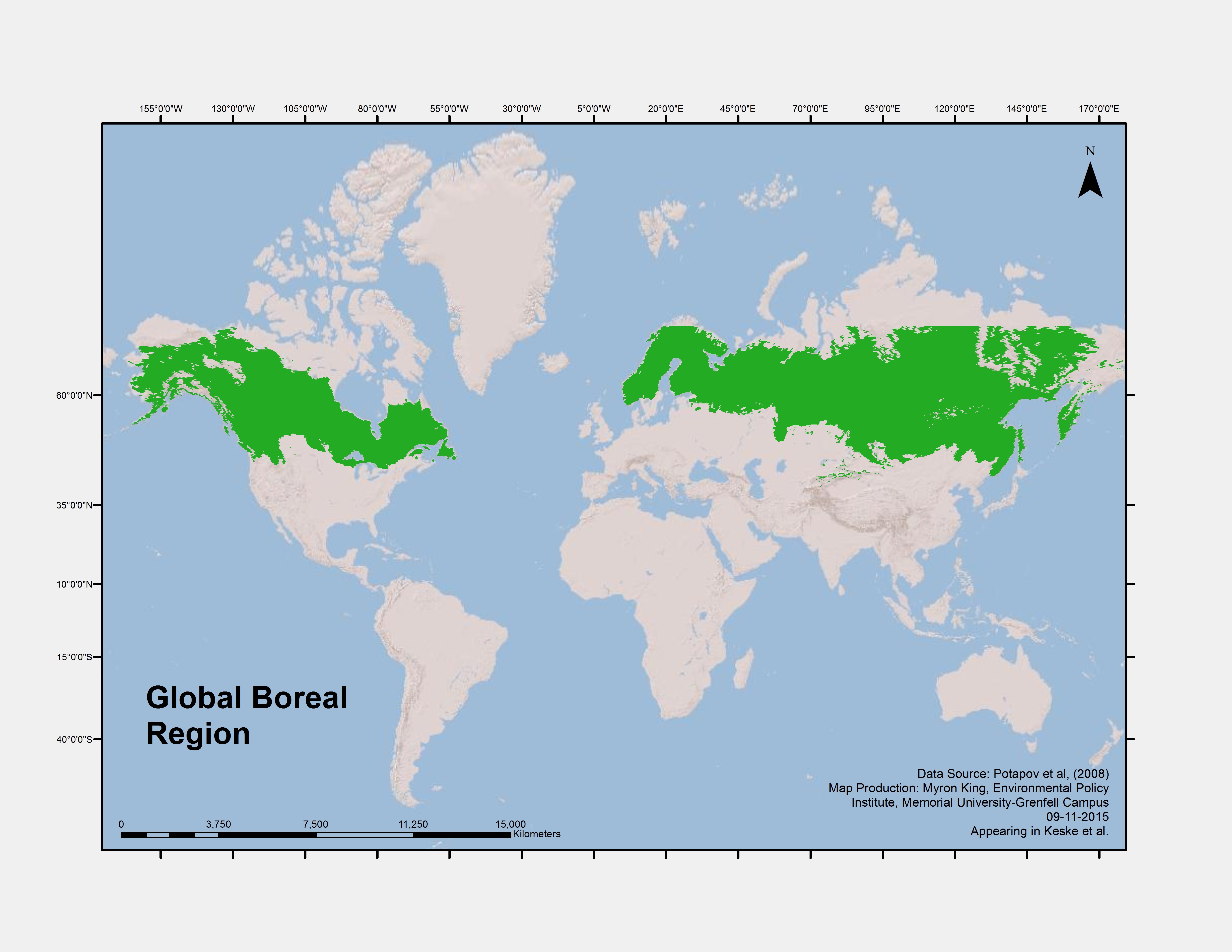
Task: Click the 40°0'0"S latitude label
Action: [x=74, y=739]
